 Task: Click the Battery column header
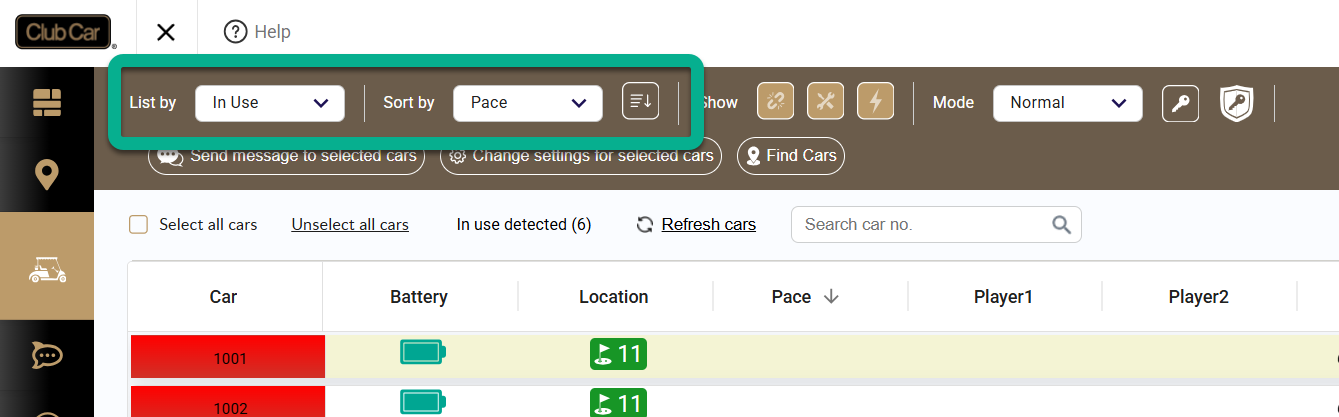coord(419,297)
